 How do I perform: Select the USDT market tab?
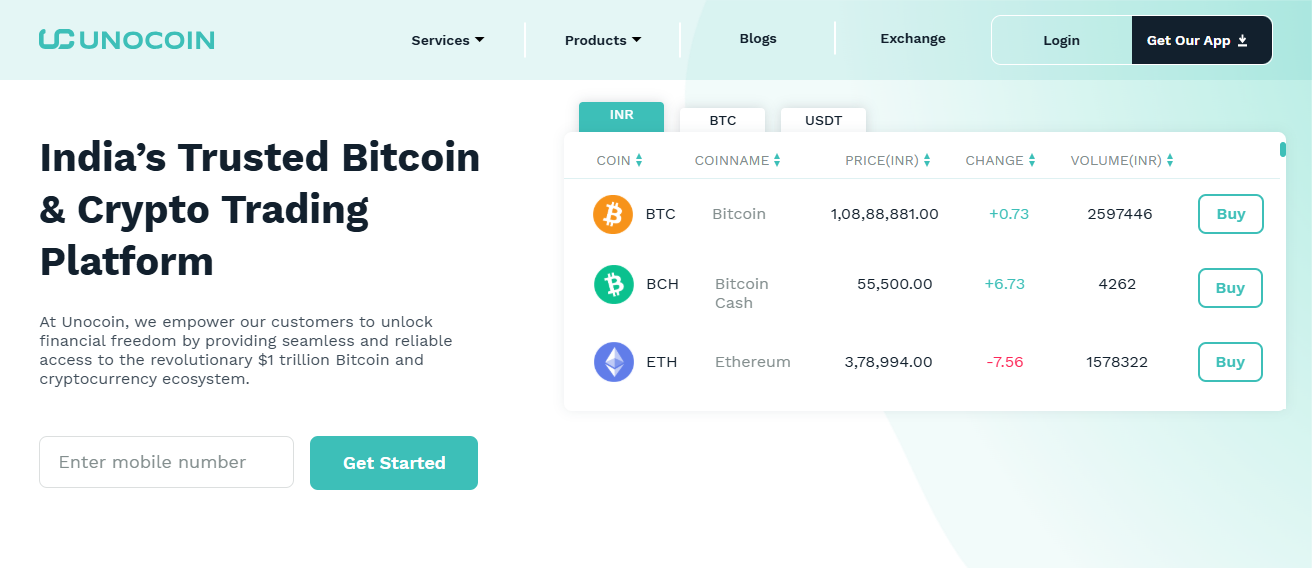(x=823, y=120)
